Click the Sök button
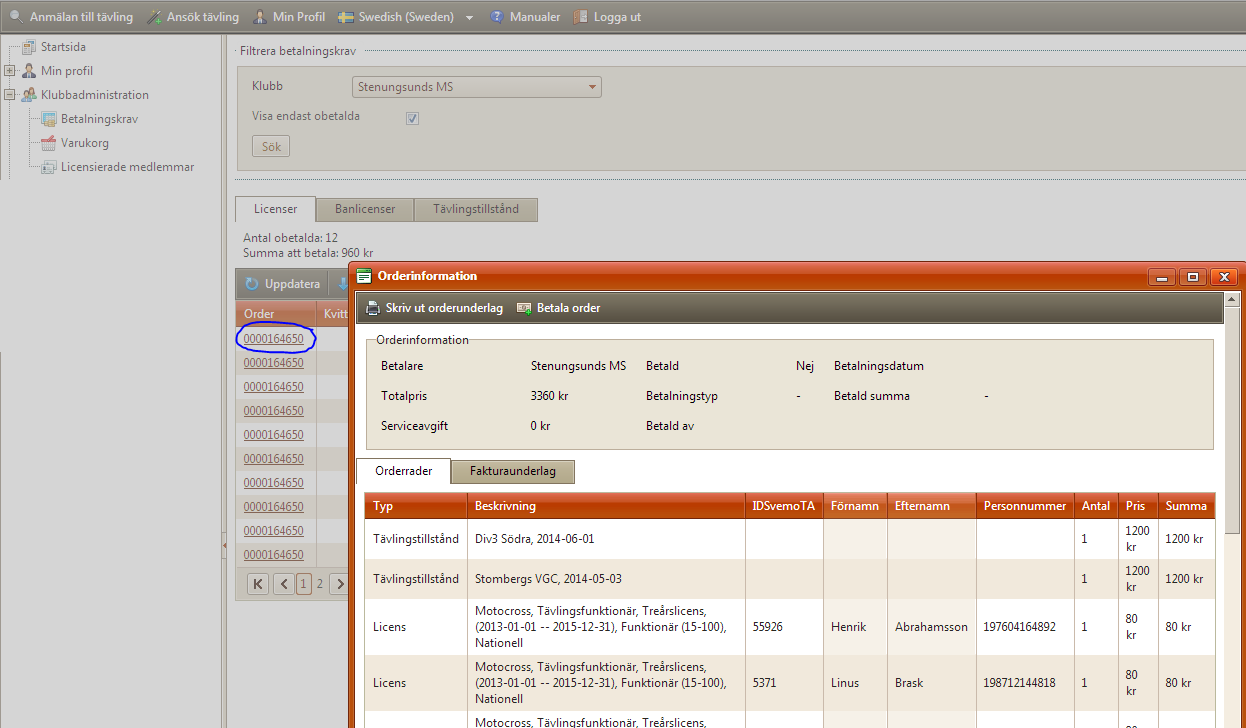 click(271, 147)
